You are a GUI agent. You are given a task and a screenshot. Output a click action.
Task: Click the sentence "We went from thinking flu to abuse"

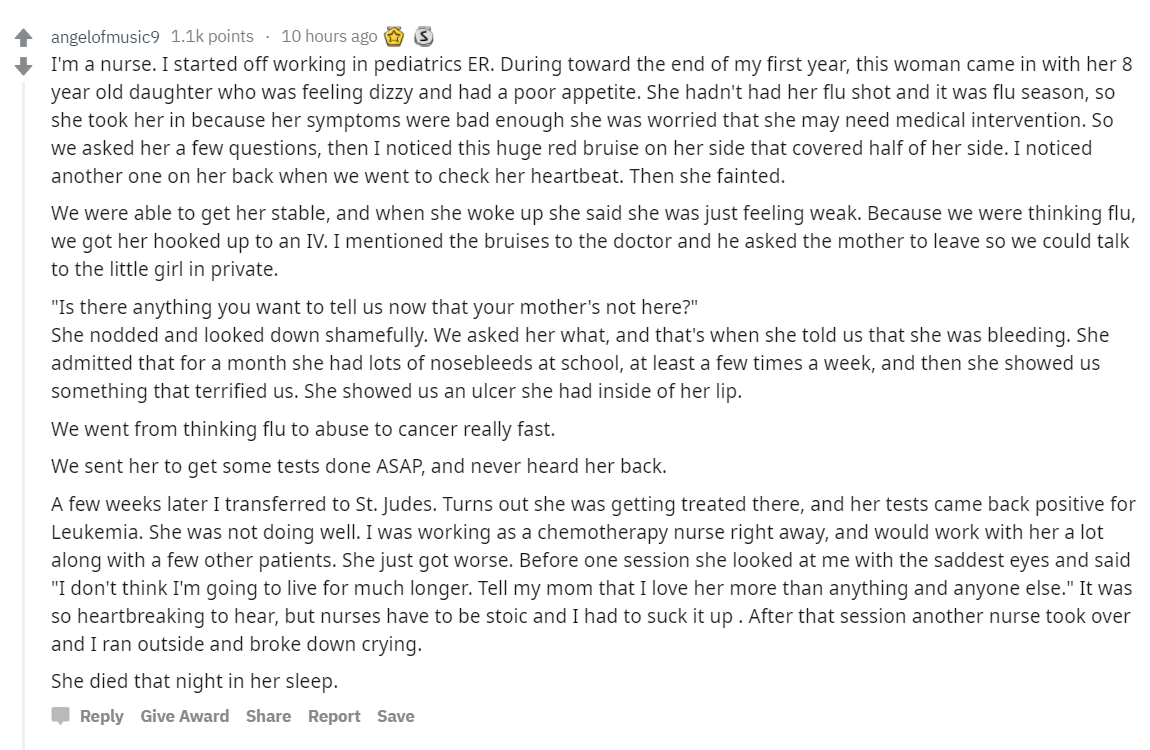303,429
